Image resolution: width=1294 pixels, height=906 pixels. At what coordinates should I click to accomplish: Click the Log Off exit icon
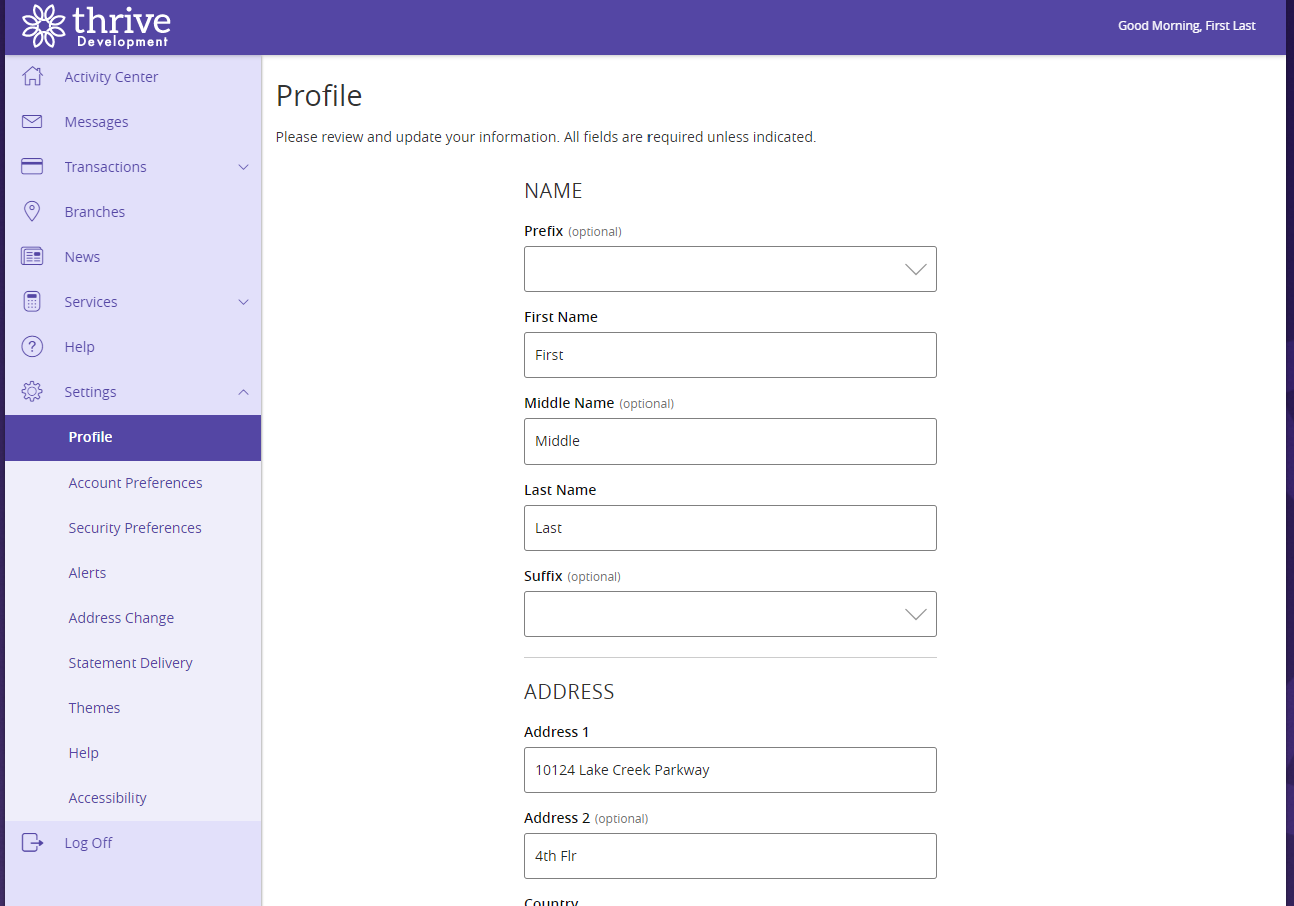[x=32, y=843]
